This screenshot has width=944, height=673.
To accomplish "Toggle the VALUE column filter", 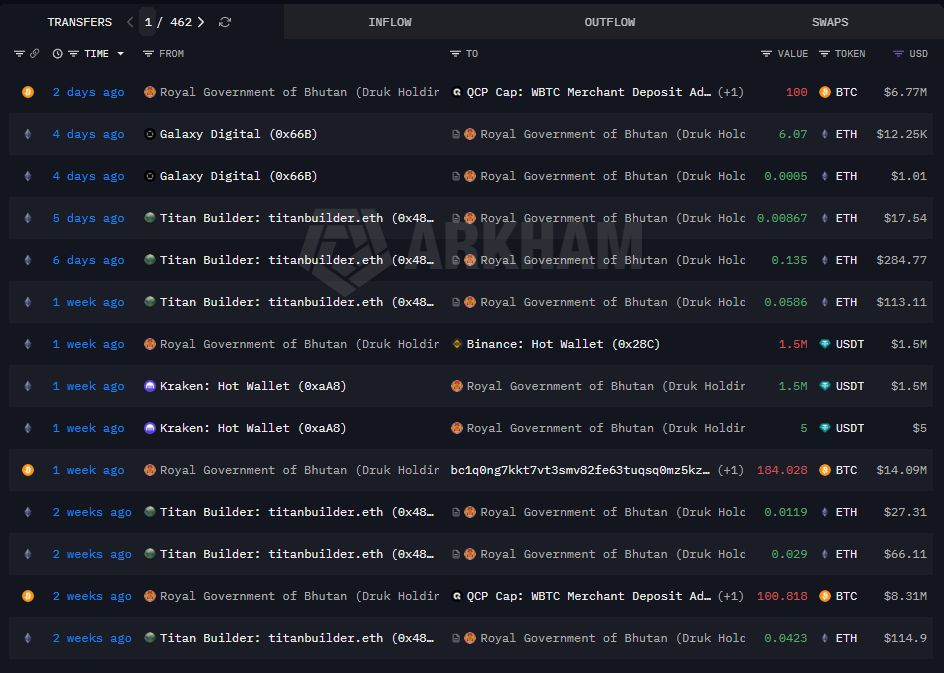I will (766, 54).
